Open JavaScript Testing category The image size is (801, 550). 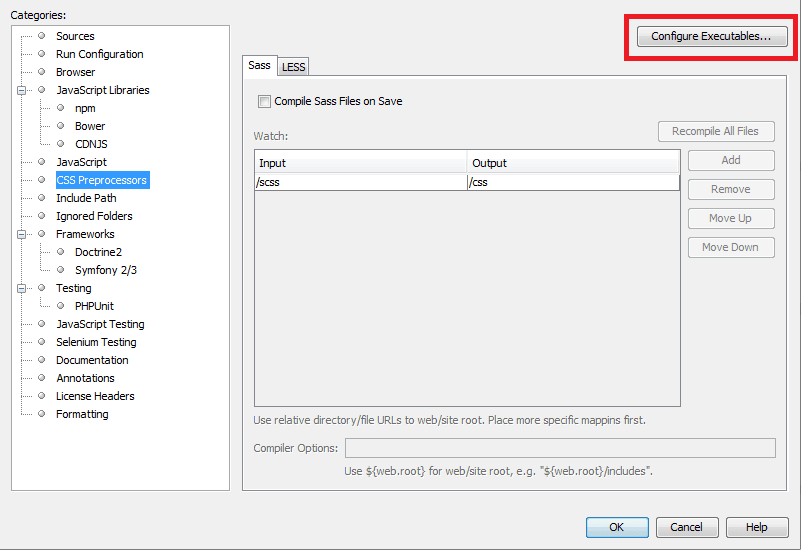[x=100, y=324]
